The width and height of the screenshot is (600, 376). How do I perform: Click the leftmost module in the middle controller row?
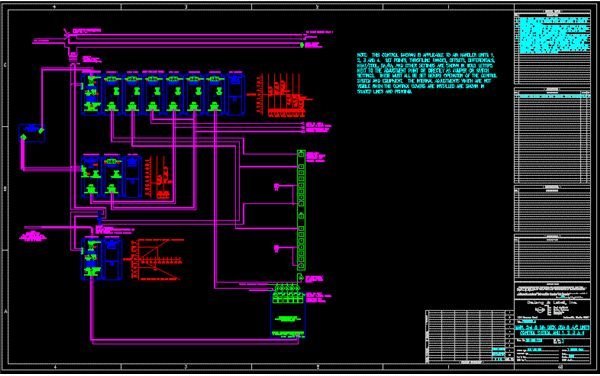pyautogui.click(x=91, y=176)
